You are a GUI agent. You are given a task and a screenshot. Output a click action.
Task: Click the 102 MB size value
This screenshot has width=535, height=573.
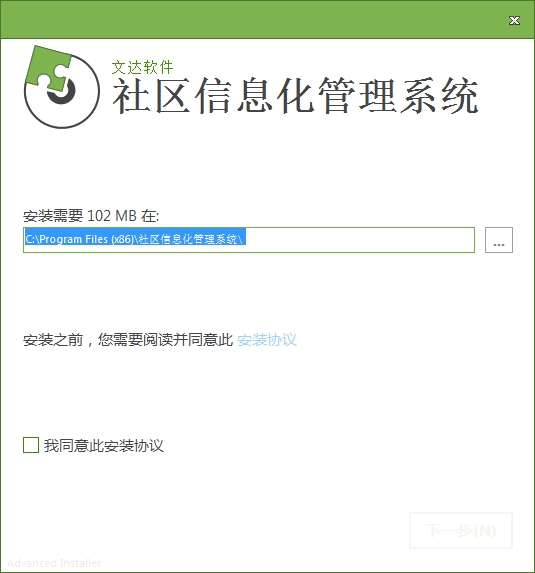(112, 216)
